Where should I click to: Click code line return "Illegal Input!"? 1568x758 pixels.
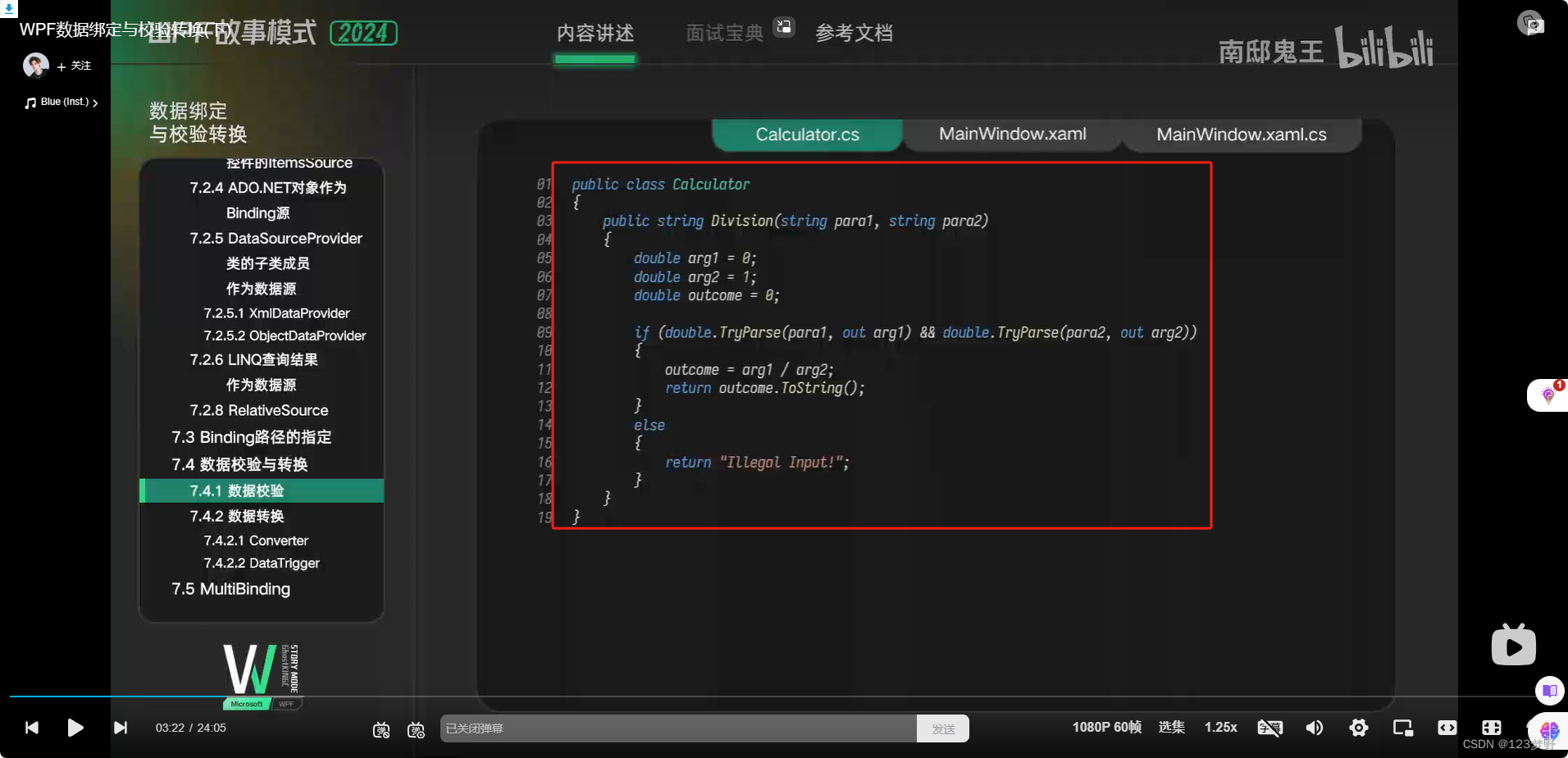point(756,463)
